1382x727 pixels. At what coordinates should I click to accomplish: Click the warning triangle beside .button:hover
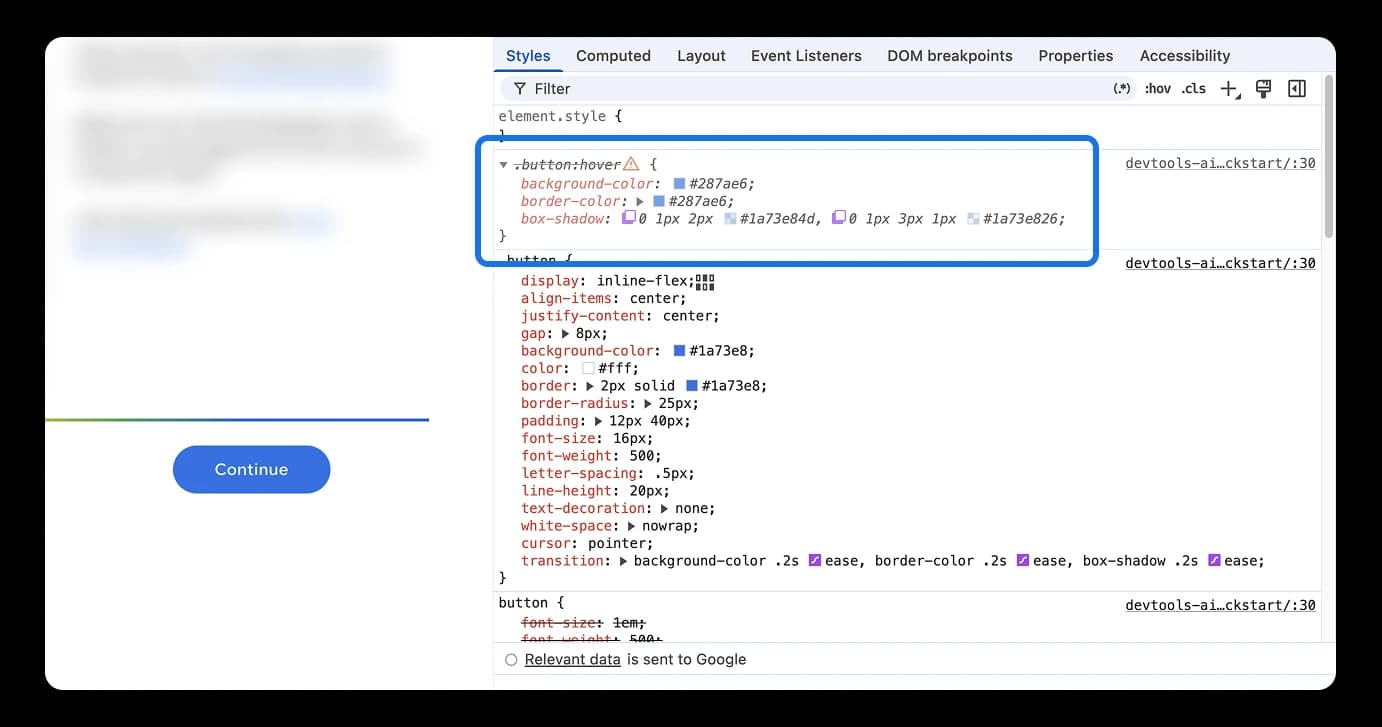pos(631,164)
